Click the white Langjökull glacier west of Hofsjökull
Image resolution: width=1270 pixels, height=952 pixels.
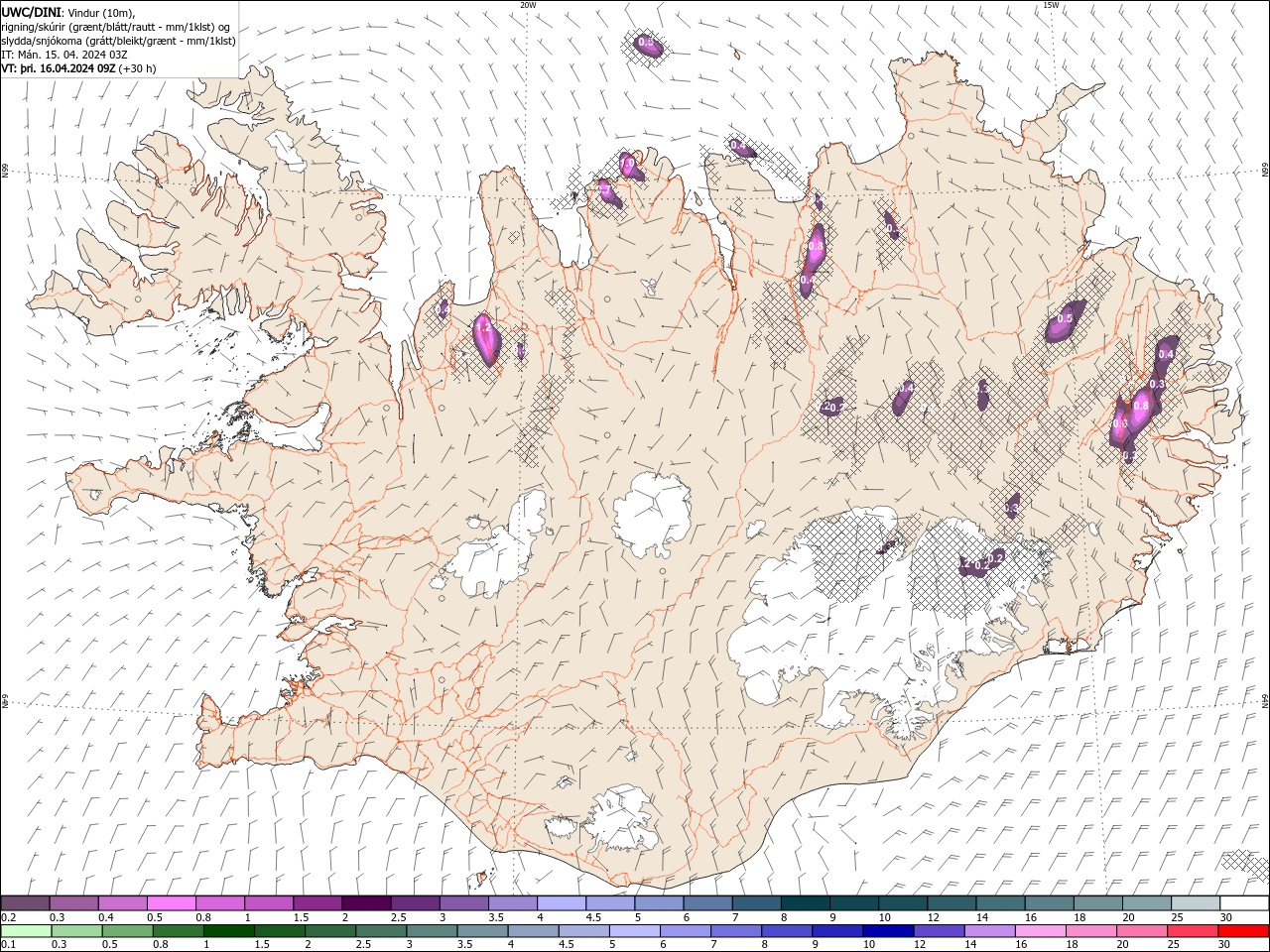pos(496,545)
